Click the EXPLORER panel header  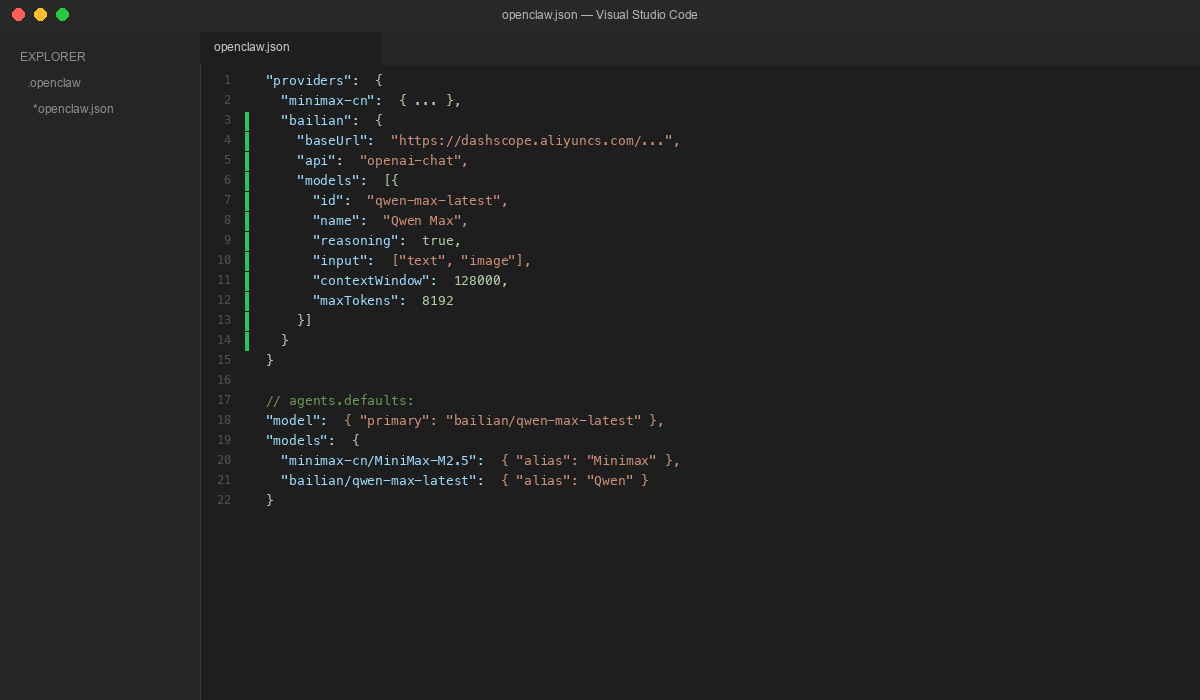[x=53, y=57]
